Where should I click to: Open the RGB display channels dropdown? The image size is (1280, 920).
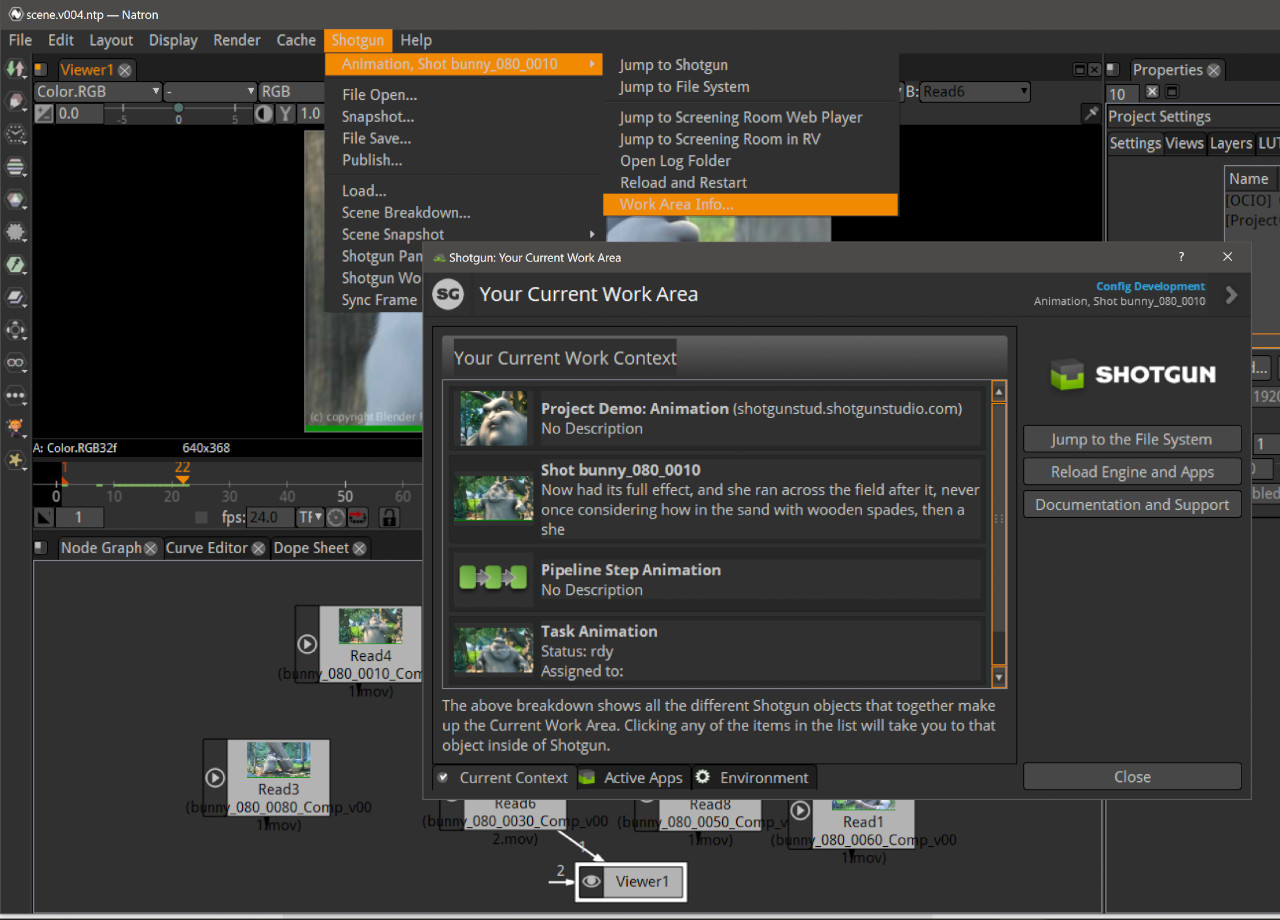coord(291,91)
